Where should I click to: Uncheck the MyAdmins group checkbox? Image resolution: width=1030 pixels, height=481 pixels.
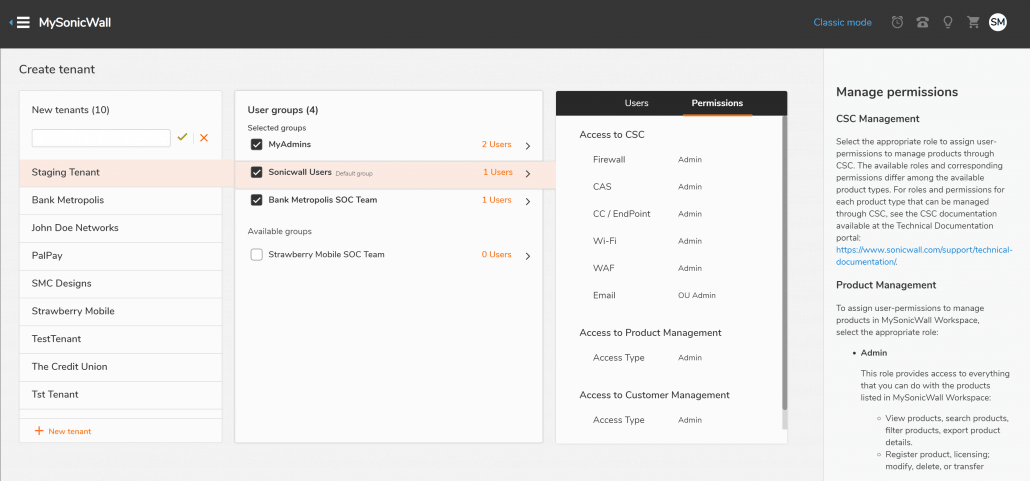(x=257, y=145)
